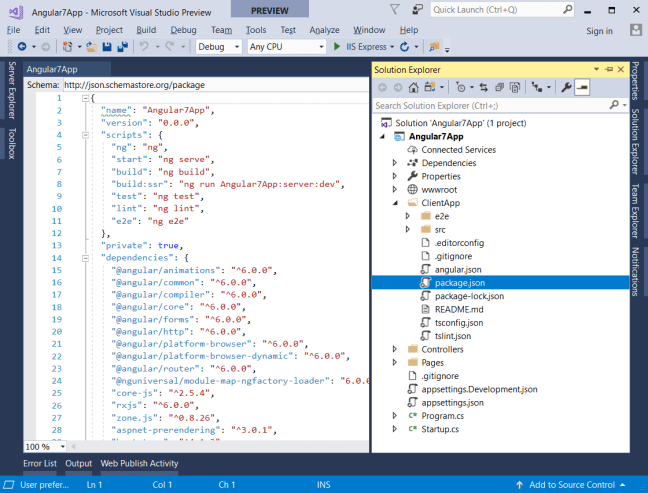The image size is (648, 493).
Task: Click the Navigate Backward toolbar arrow
Action: [22, 47]
